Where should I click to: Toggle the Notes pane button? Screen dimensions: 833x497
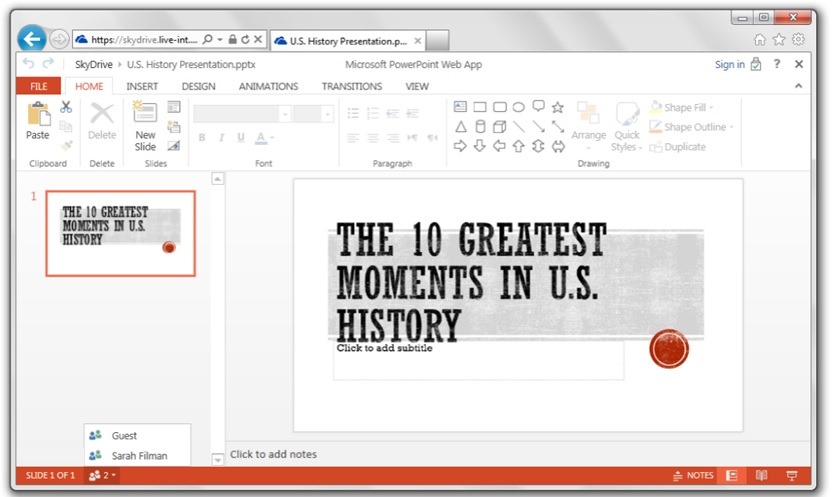[x=694, y=476]
